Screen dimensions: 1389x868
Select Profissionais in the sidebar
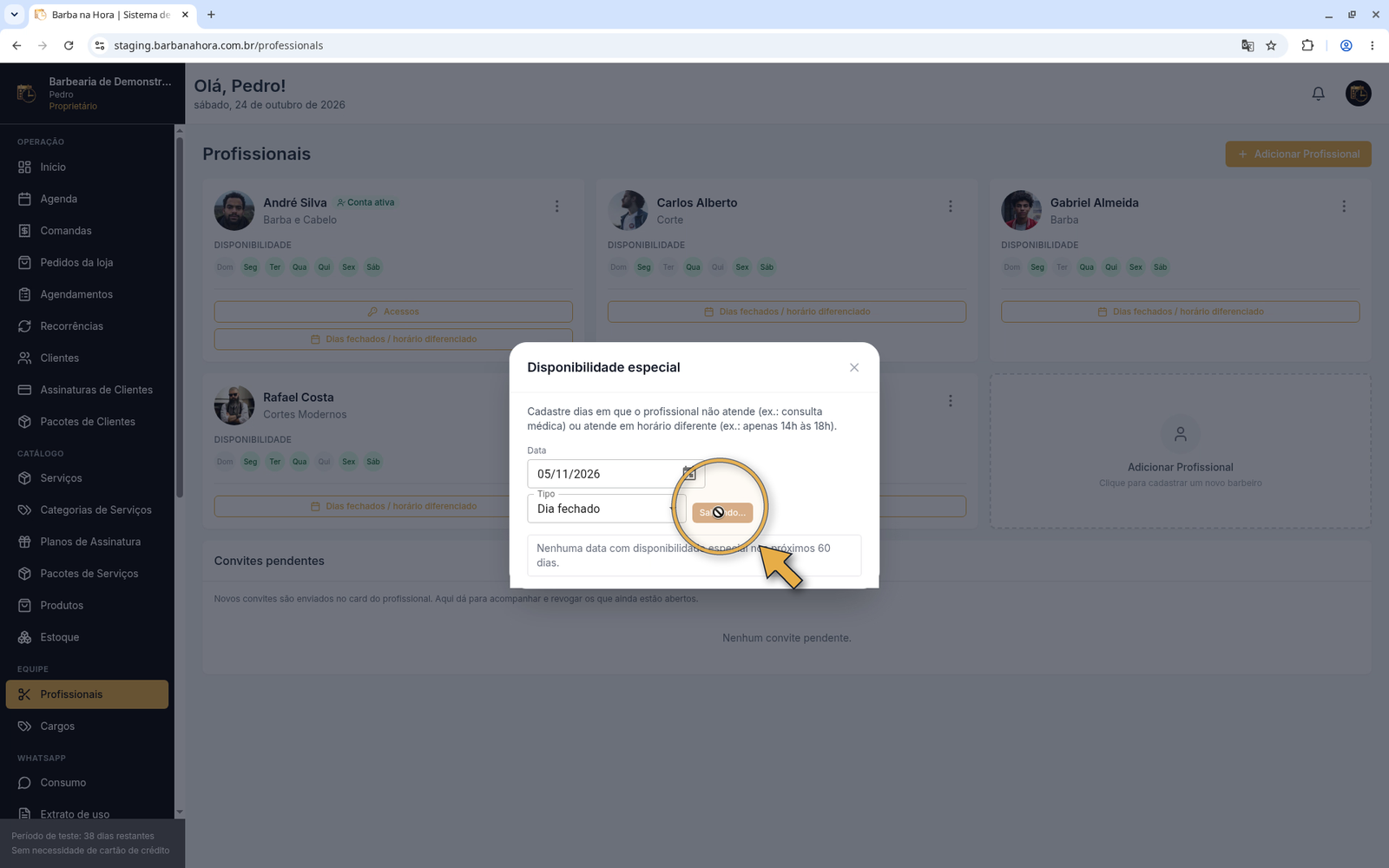click(87, 694)
